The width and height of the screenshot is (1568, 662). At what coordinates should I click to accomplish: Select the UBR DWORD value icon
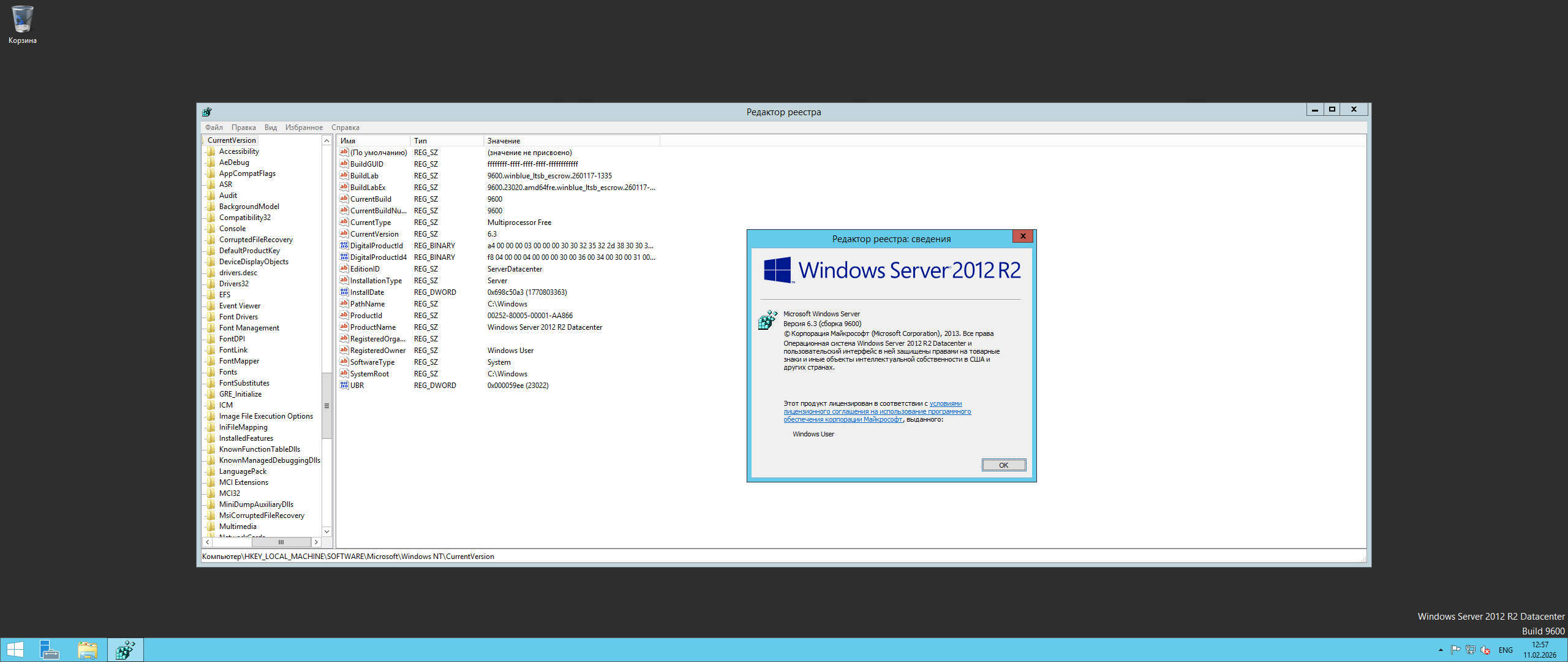click(344, 386)
